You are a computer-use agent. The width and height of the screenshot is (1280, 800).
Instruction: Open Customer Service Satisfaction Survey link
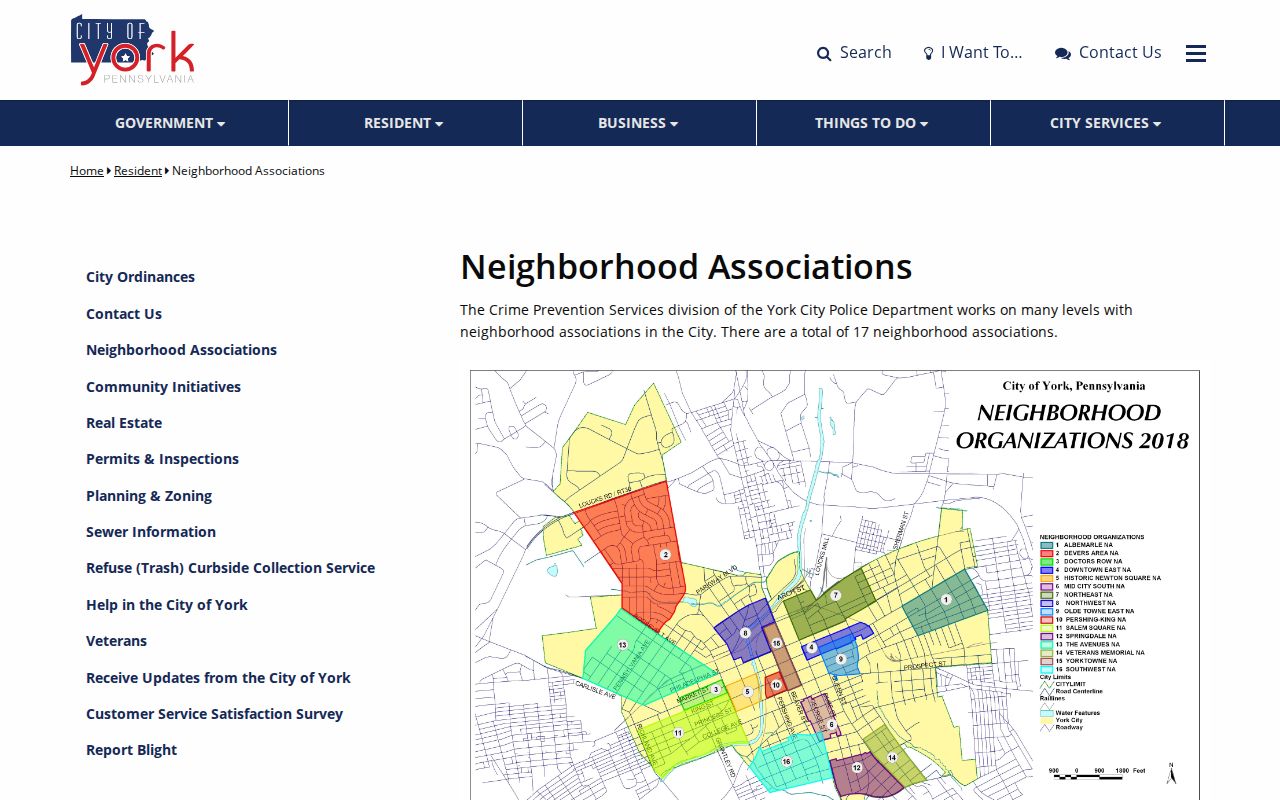click(214, 714)
